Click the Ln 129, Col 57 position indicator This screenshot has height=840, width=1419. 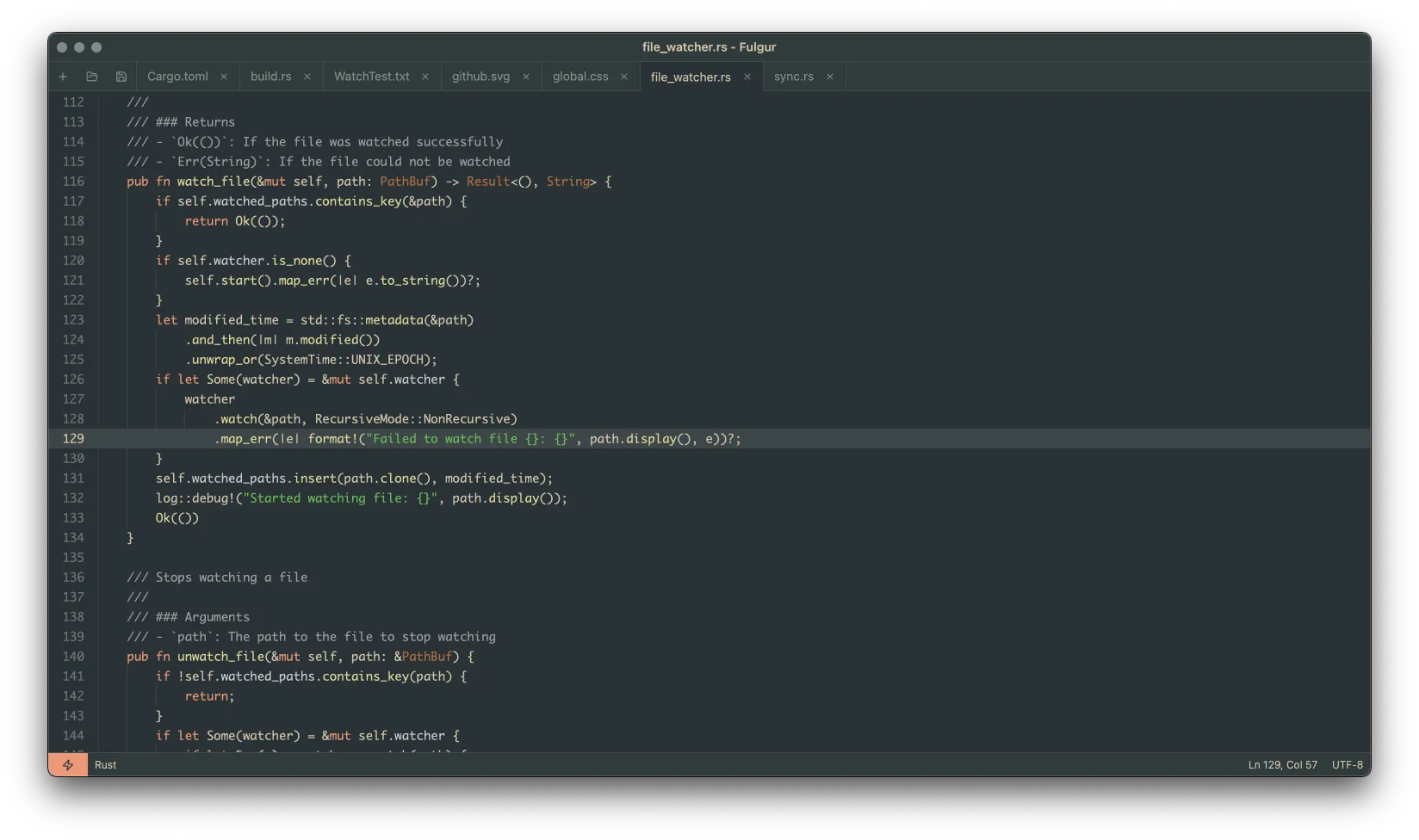pos(1282,765)
